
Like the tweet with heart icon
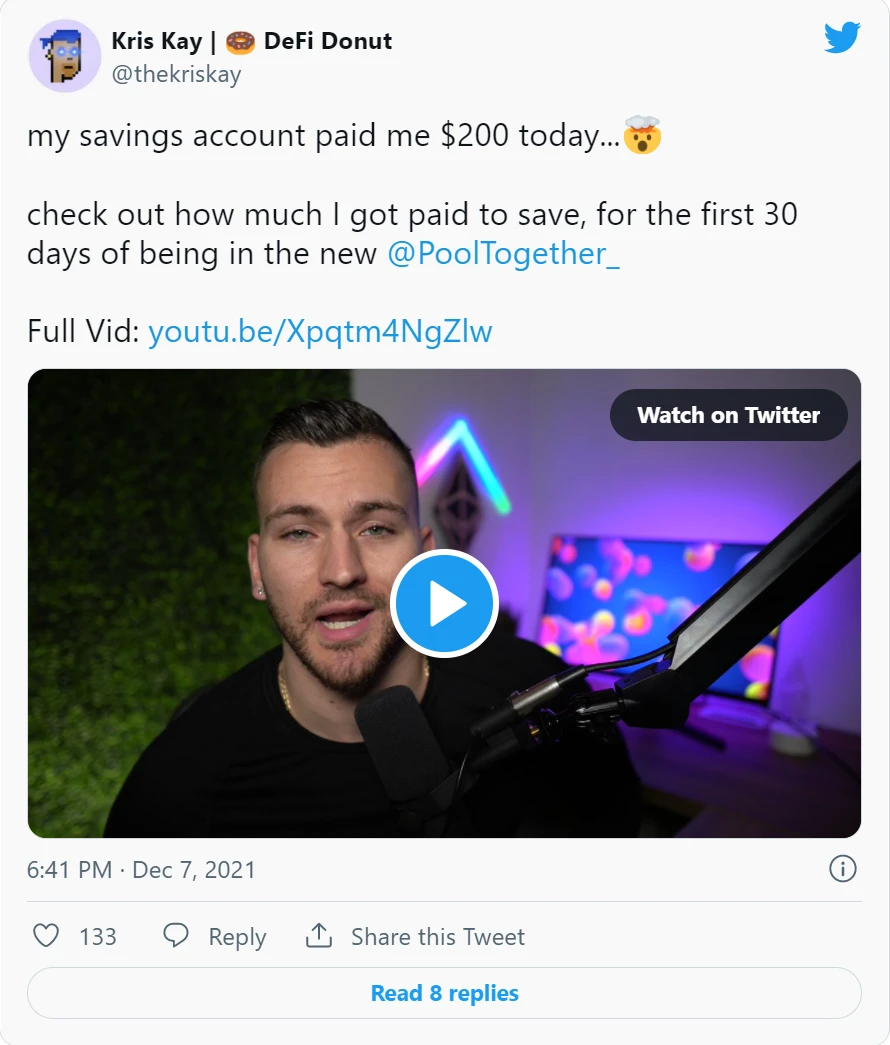coord(46,936)
